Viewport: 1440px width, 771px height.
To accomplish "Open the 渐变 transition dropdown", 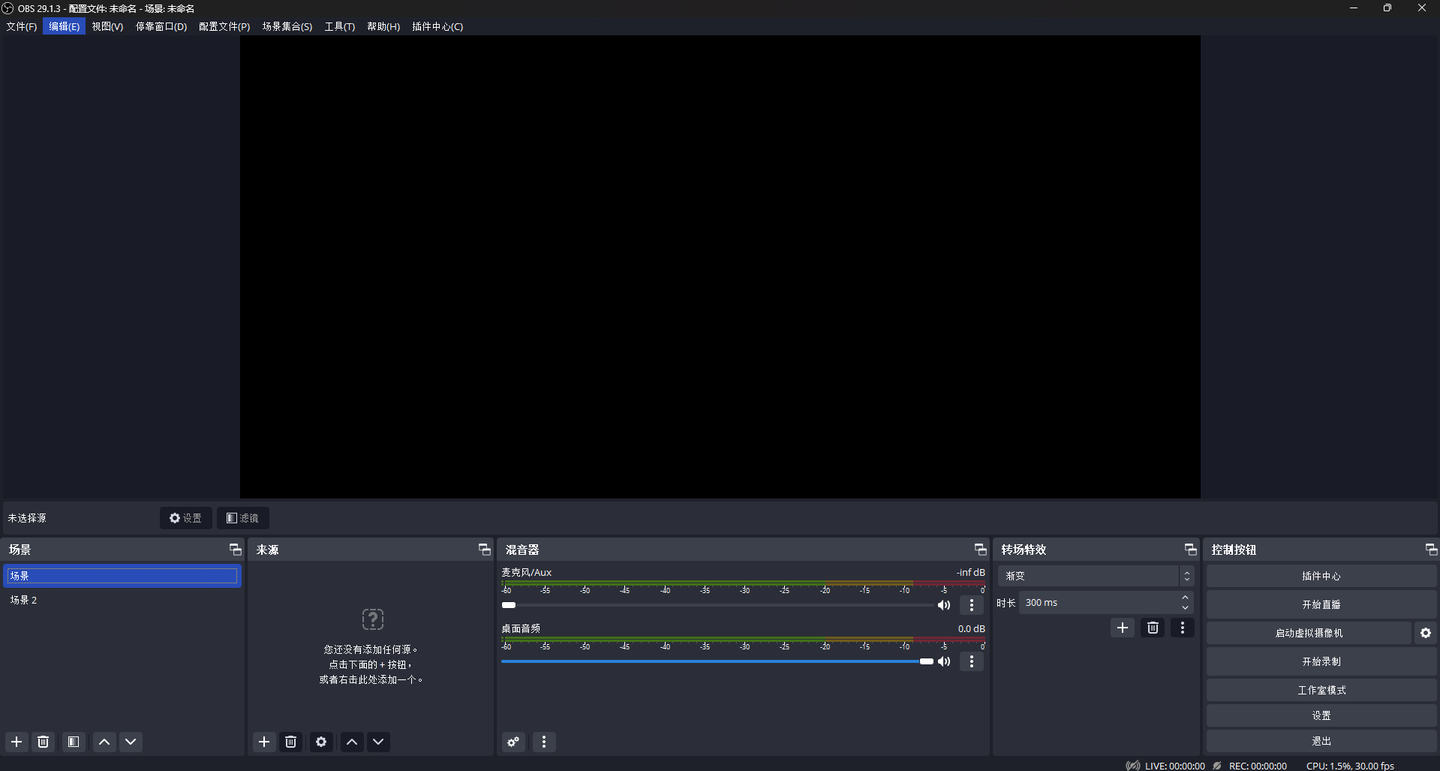I will (1097, 576).
